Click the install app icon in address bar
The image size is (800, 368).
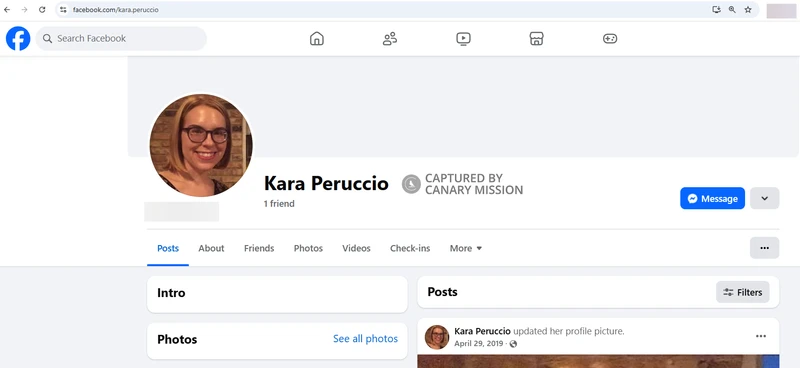tap(716, 10)
